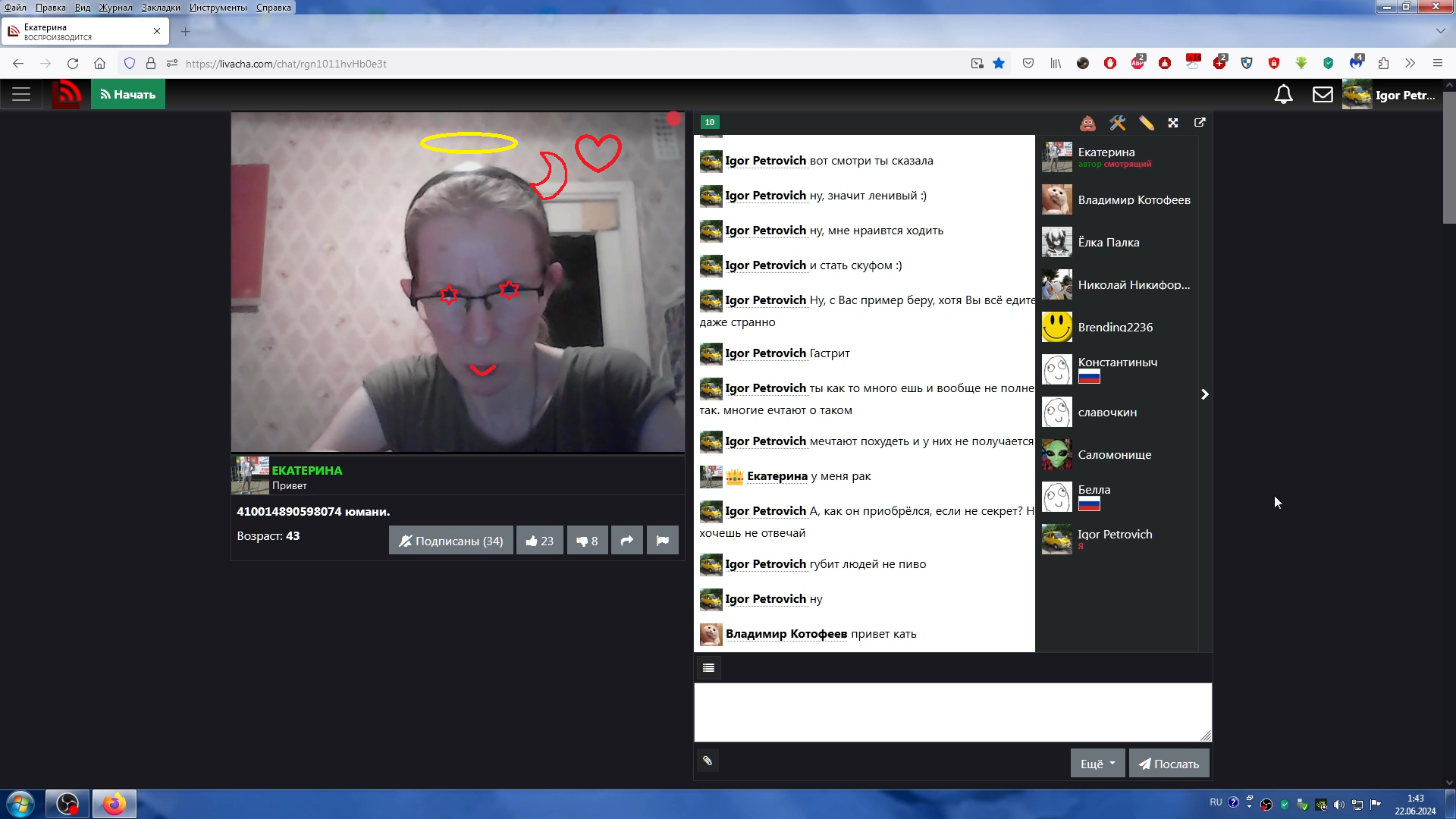Click the attachment paperclip icon
This screenshot has height=819, width=1456.
(x=708, y=761)
